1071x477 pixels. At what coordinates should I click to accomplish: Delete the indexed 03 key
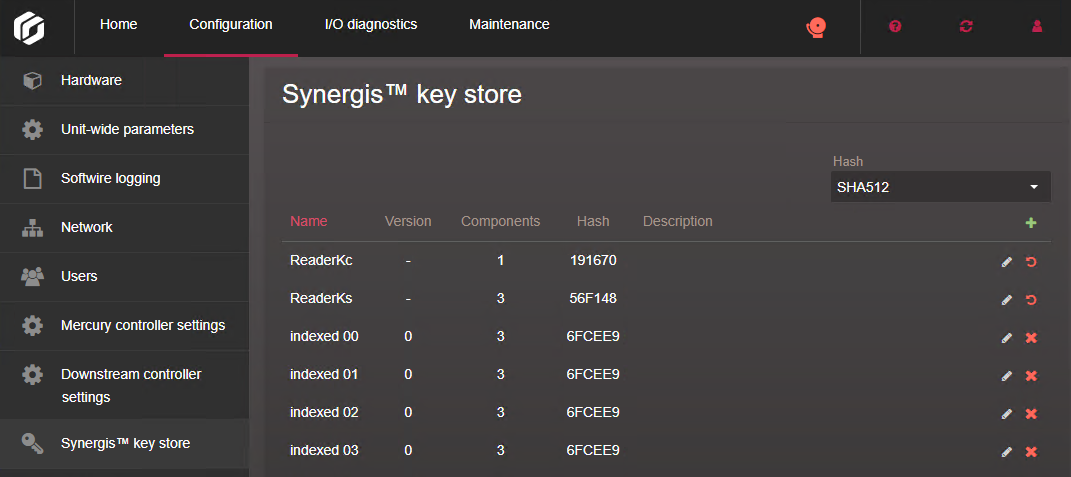pyautogui.click(x=1031, y=452)
